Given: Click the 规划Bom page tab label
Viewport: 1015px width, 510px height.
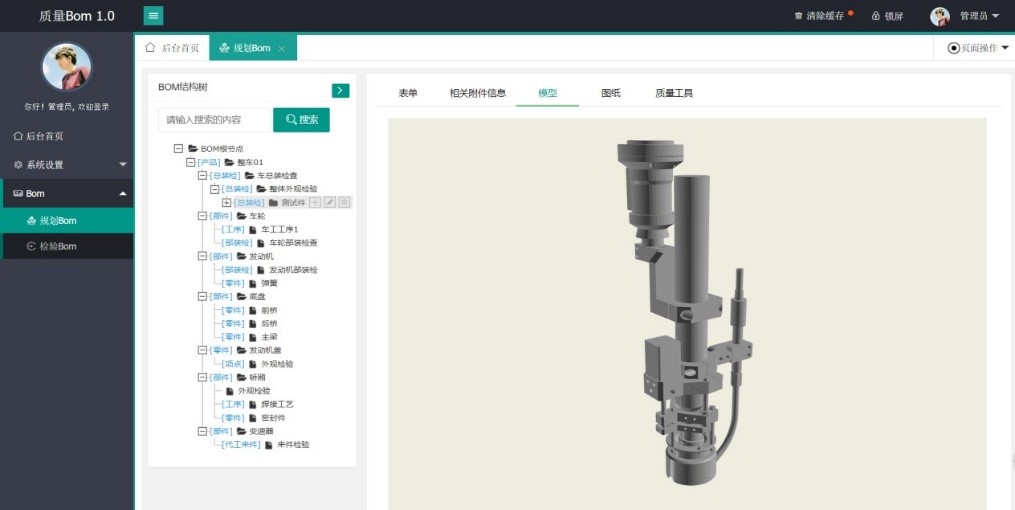Looking at the screenshot, I should 252,49.
